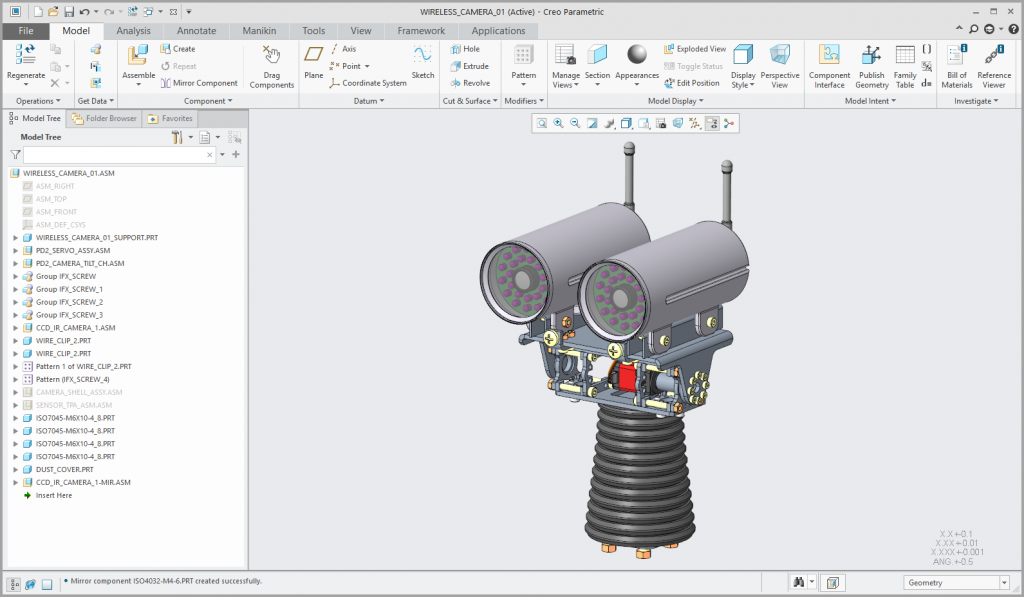Screen dimensions: 1024x597
Task: Open the File menu
Action: pos(25,31)
